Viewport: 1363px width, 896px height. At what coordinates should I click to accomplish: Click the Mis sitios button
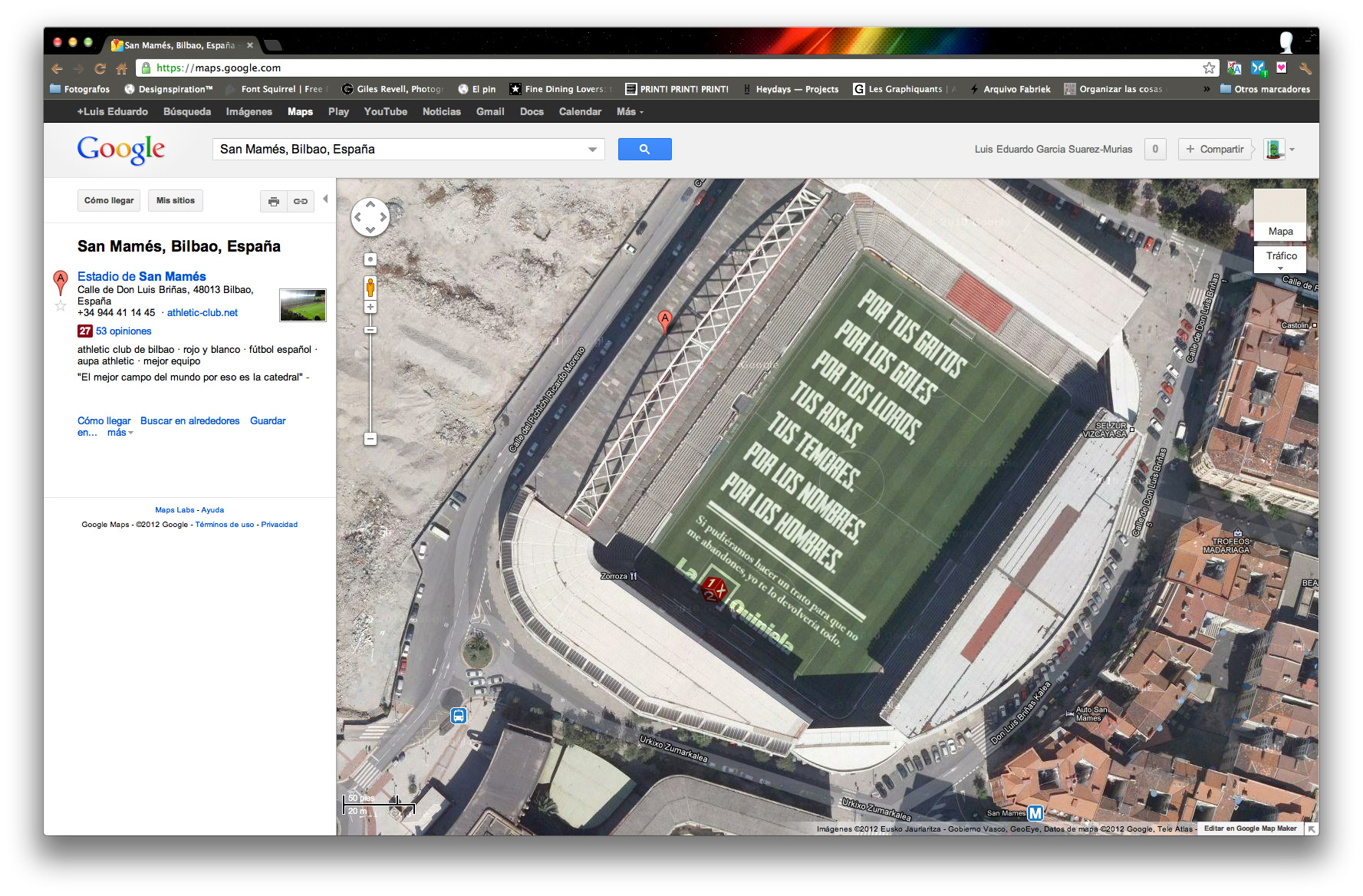(x=176, y=201)
